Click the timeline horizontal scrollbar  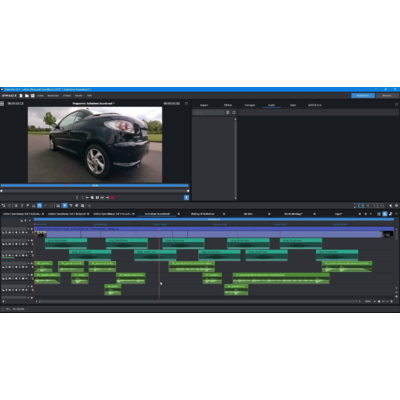coord(198,301)
